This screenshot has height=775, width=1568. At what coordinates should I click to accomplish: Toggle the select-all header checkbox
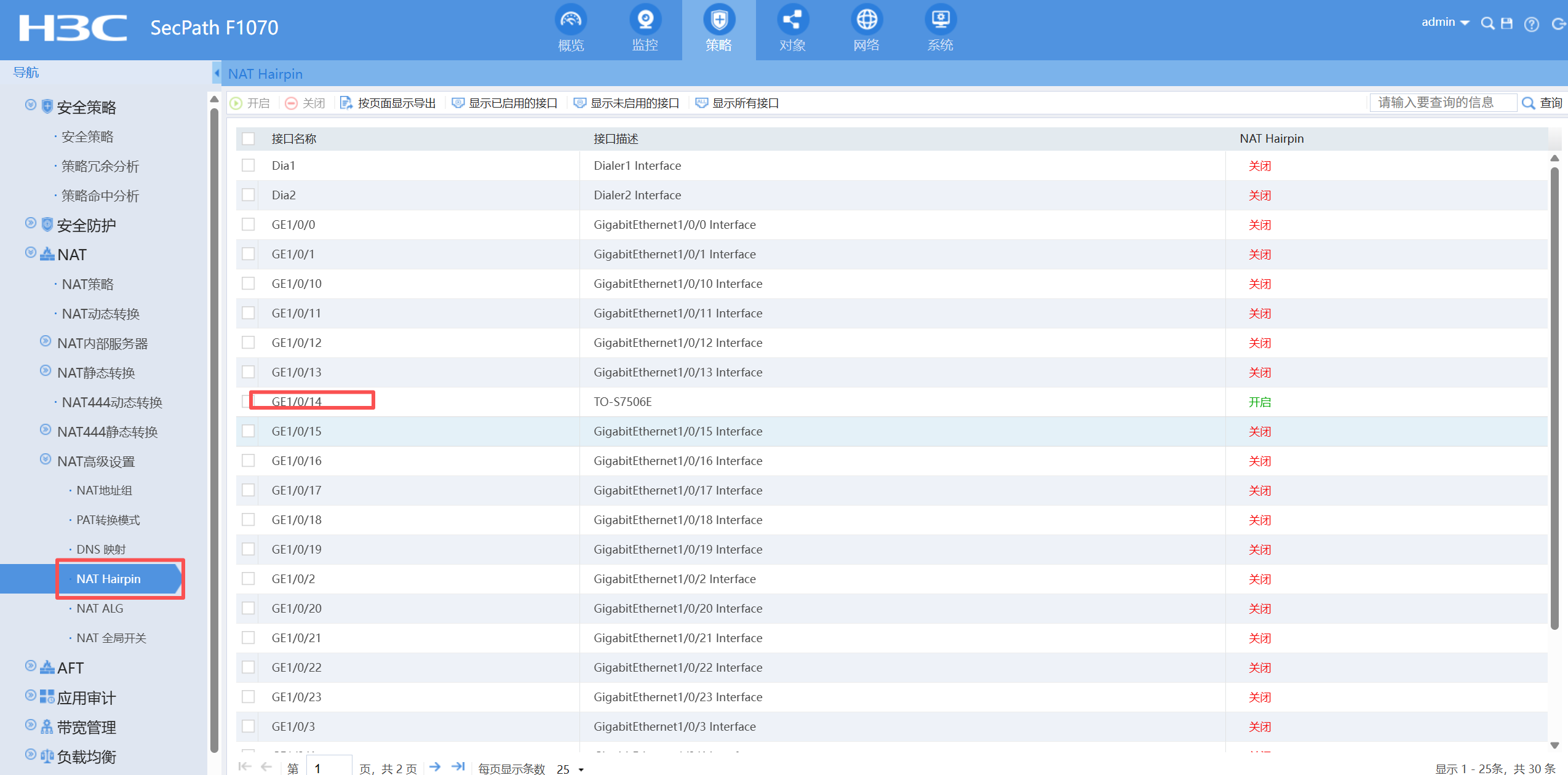pos(248,138)
